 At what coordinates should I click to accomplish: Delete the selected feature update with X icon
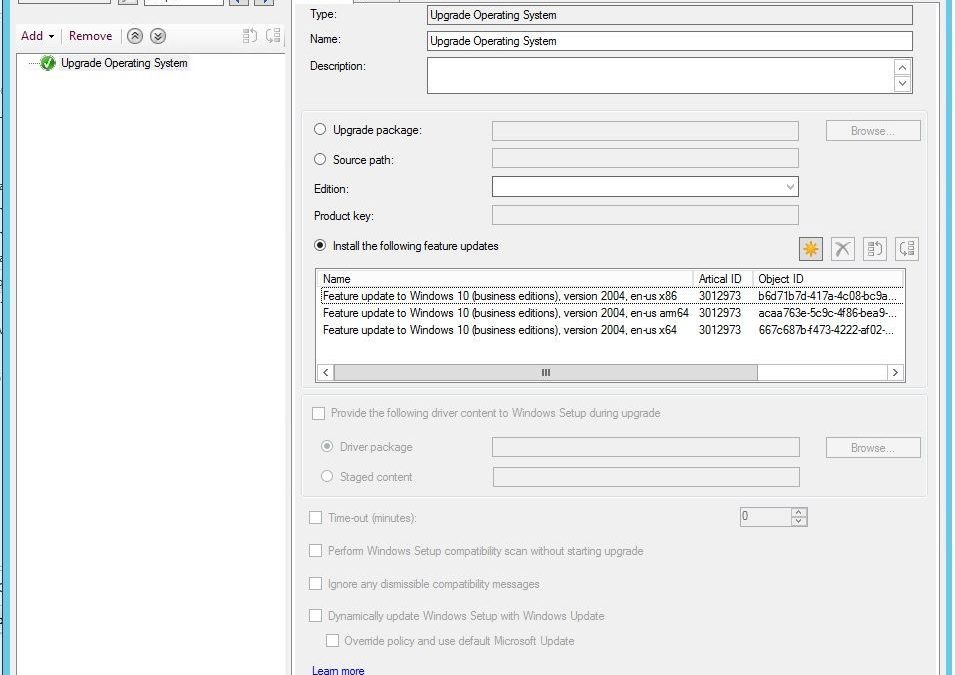(x=843, y=249)
